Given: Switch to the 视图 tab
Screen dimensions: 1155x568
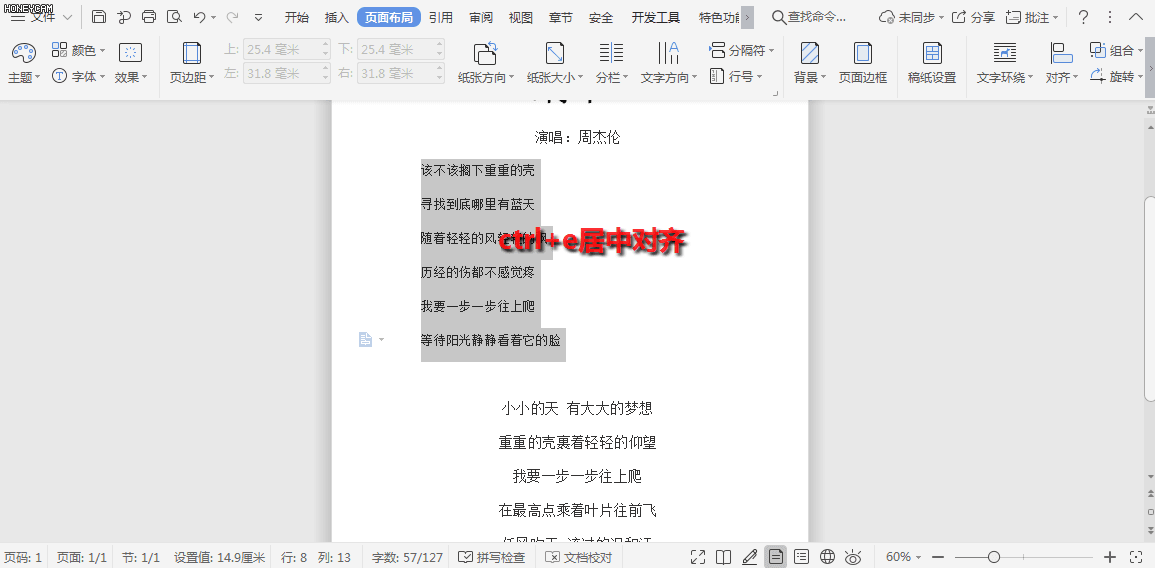Looking at the screenshot, I should (x=521, y=18).
